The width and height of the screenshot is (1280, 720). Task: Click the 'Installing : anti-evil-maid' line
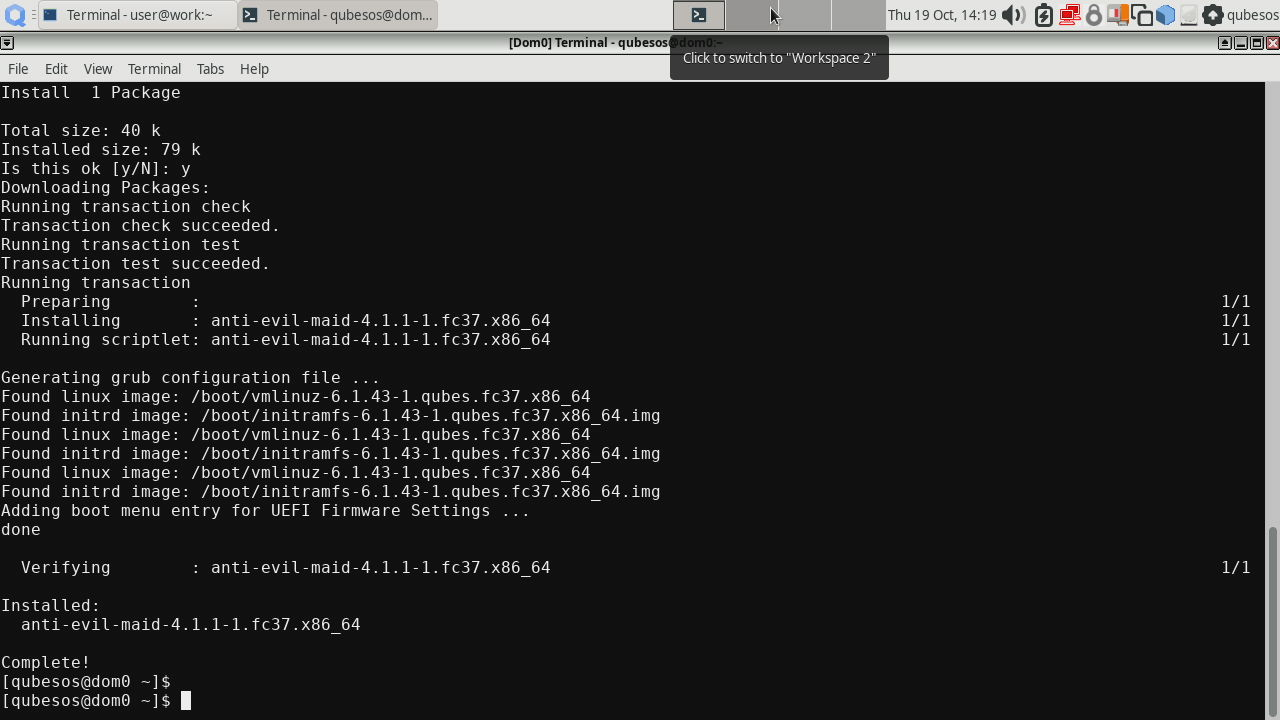286,321
